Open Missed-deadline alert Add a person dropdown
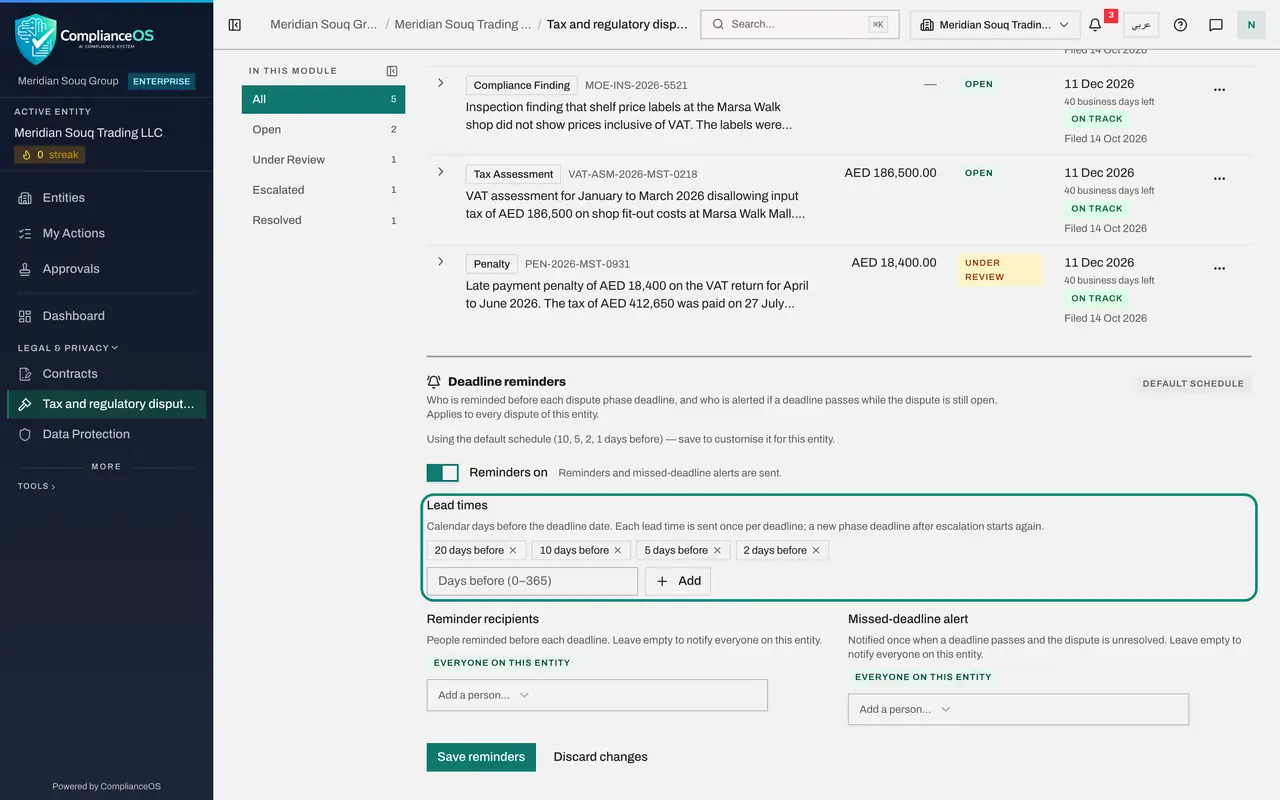This screenshot has height=800, width=1280. pyautogui.click(x=1018, y=709)
